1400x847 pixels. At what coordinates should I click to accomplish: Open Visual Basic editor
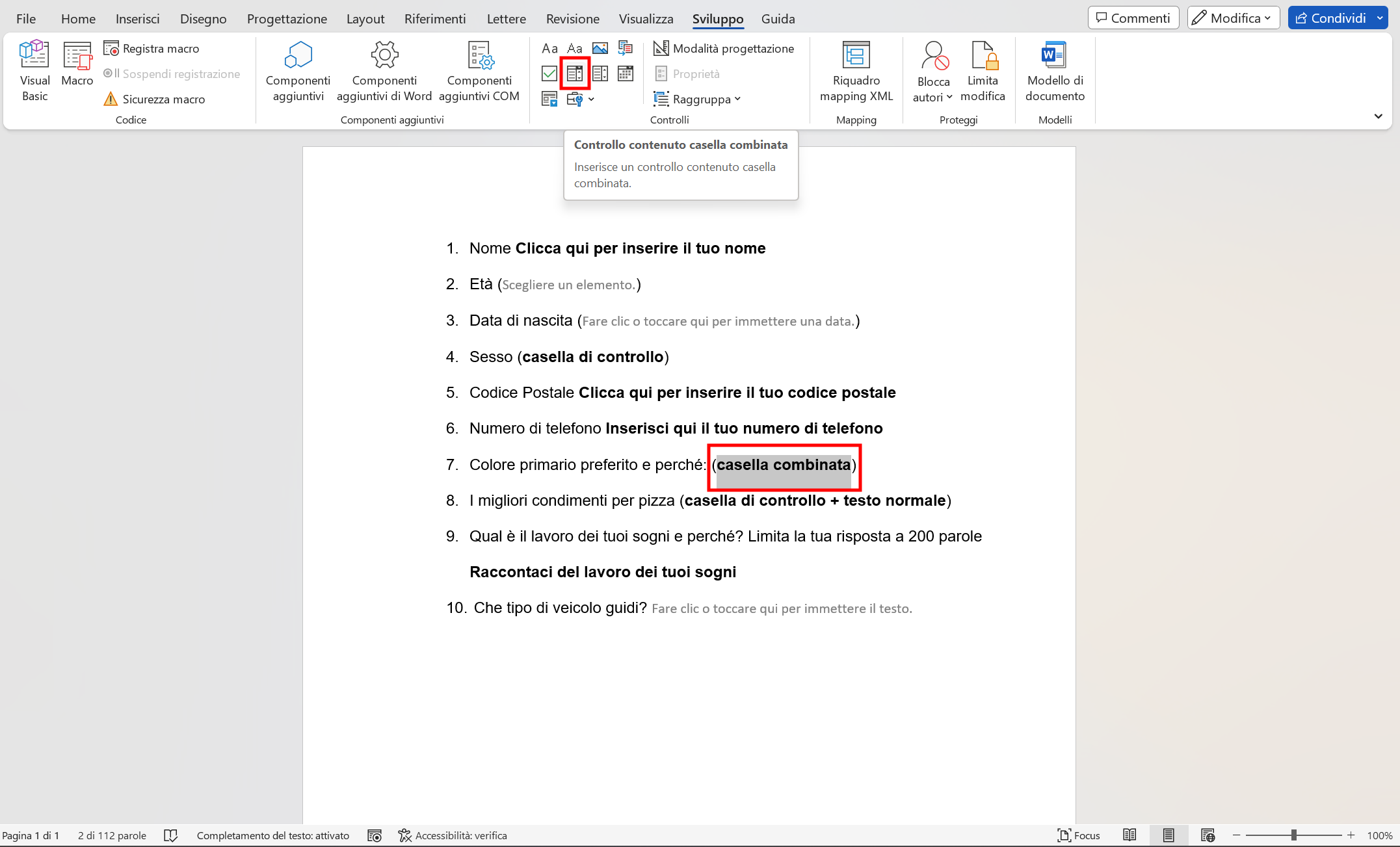point(34,70)
